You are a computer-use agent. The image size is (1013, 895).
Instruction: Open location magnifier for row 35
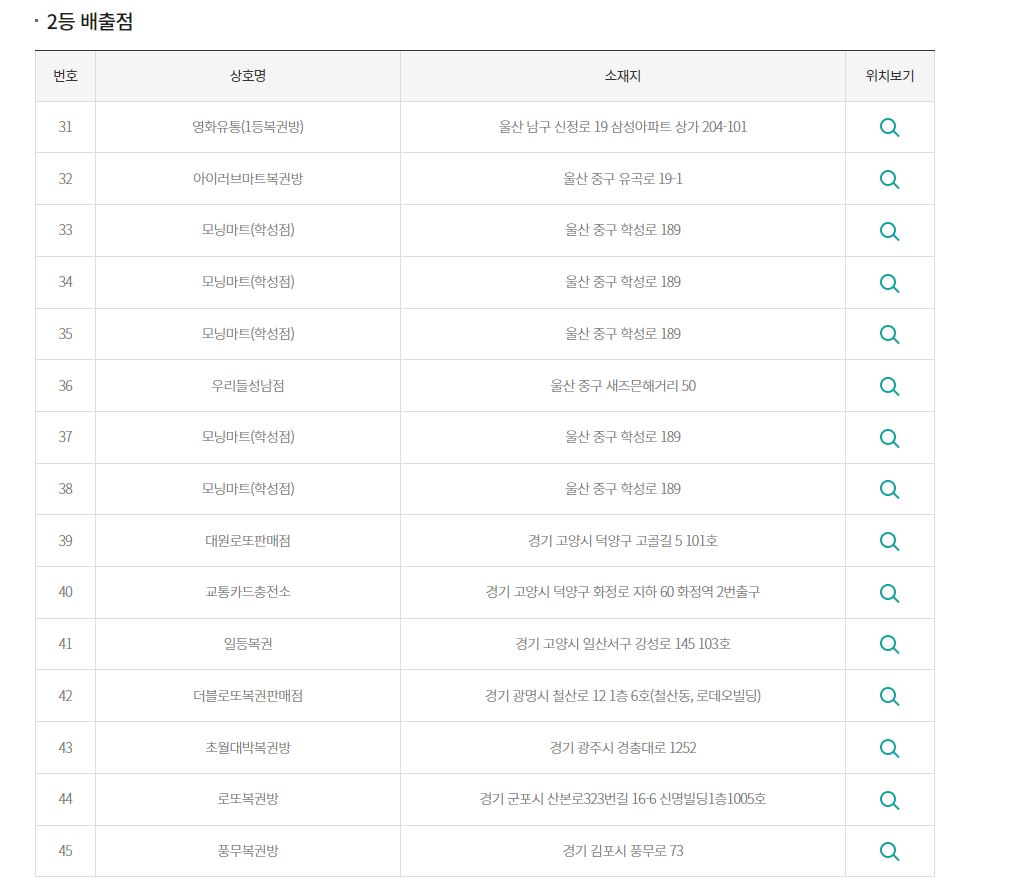coord(889,334)
